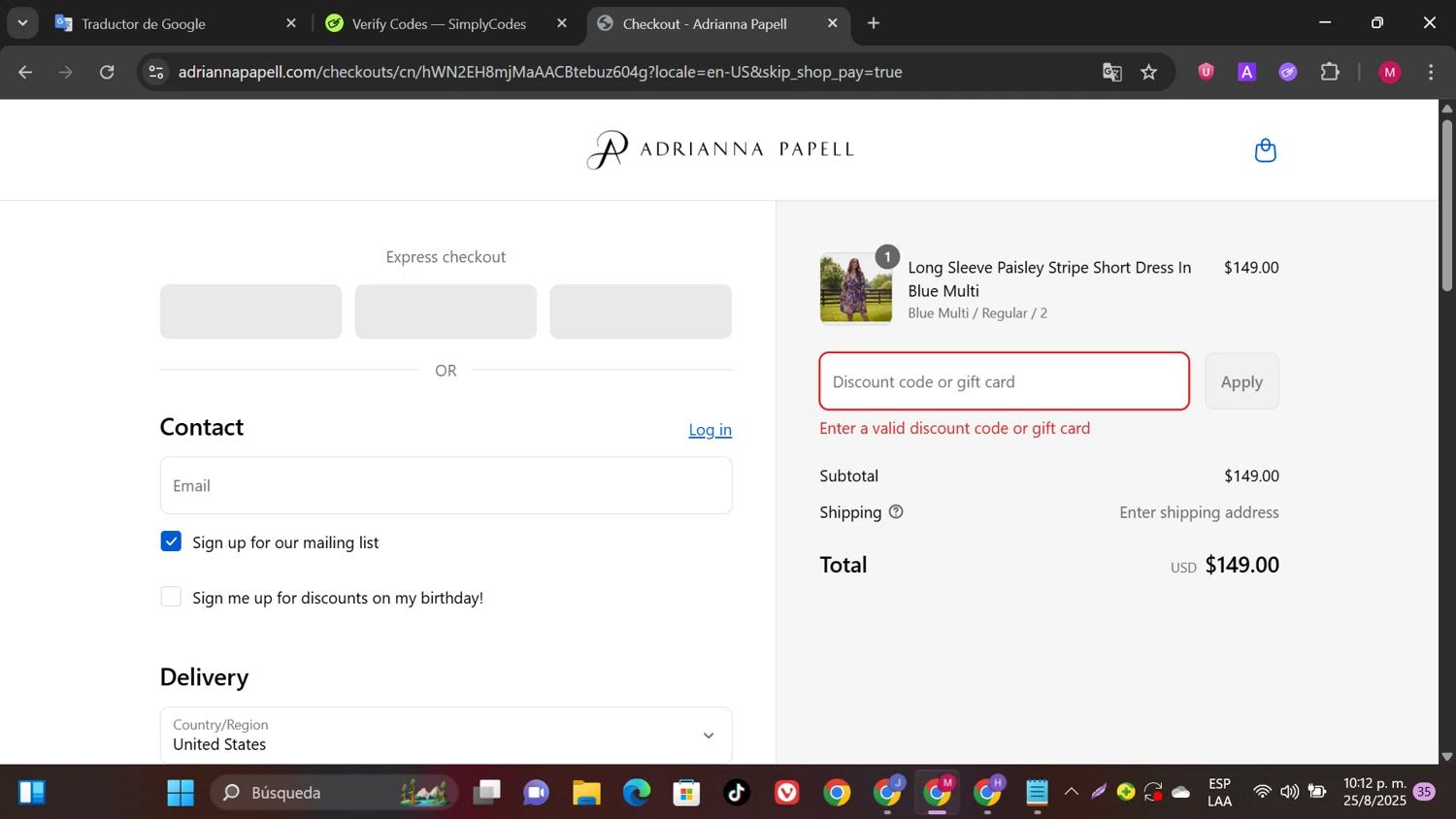Open the round purple extension icon
This screenshot has width=1456, height=819.
pos(1288,72)
